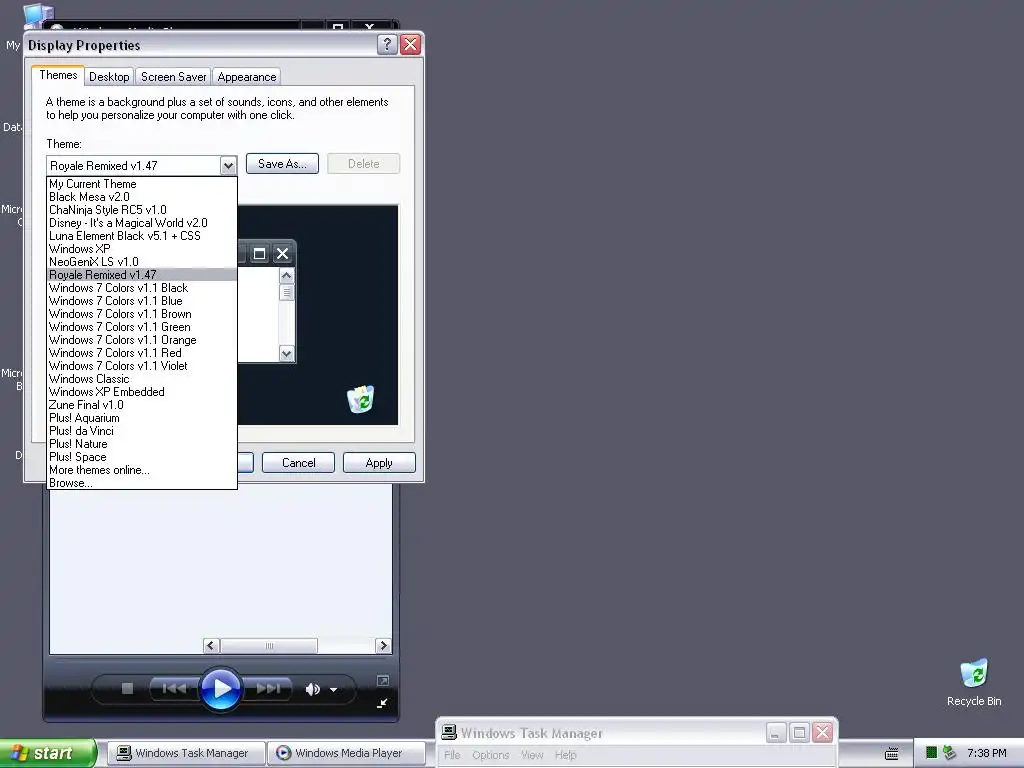Click left arrow of Media Player horizontal scrollbar
Viewport: 1024px width, 768px height.
211,646
